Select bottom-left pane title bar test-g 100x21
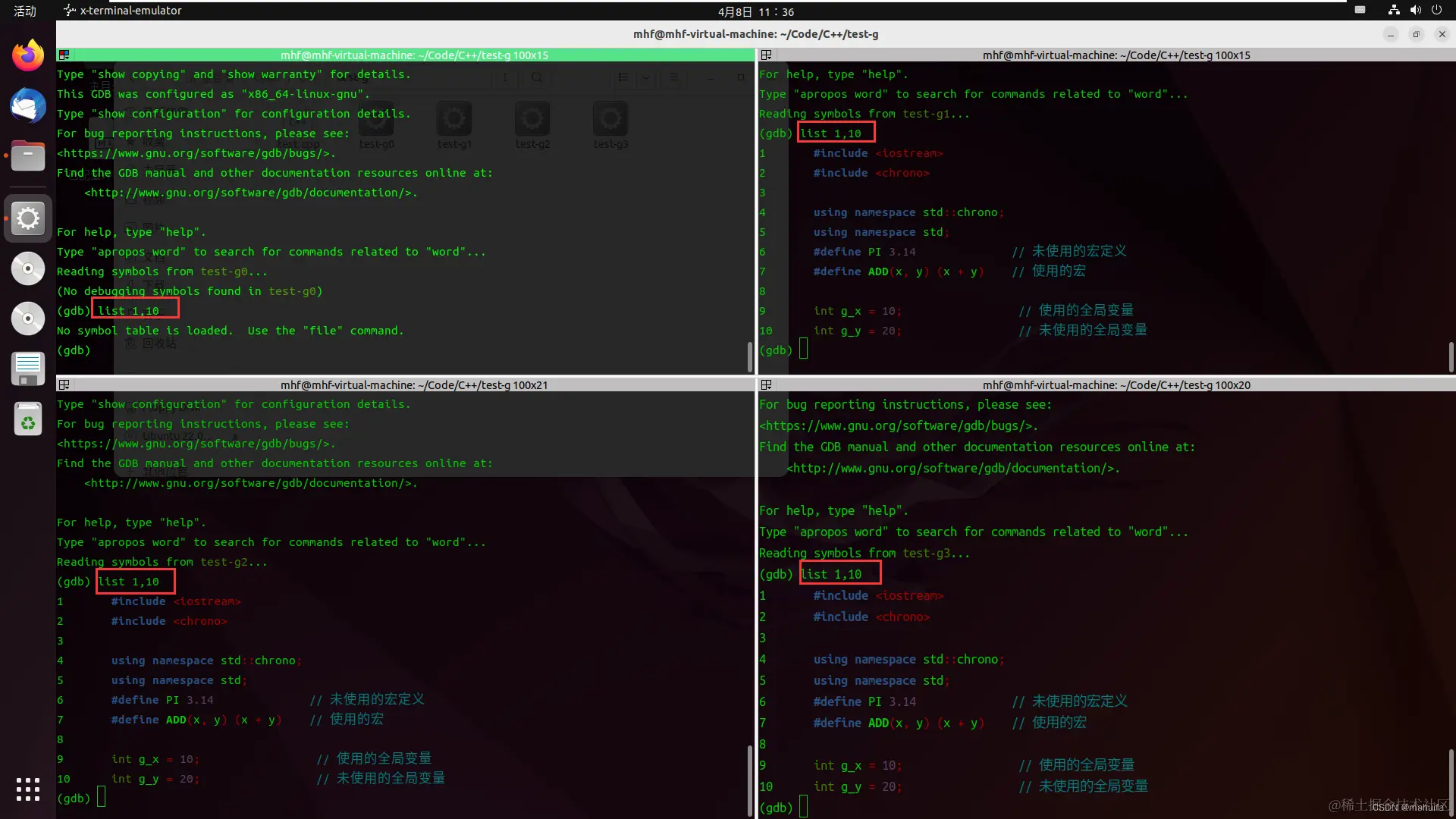1456x819 pixels. coord(414,385)
